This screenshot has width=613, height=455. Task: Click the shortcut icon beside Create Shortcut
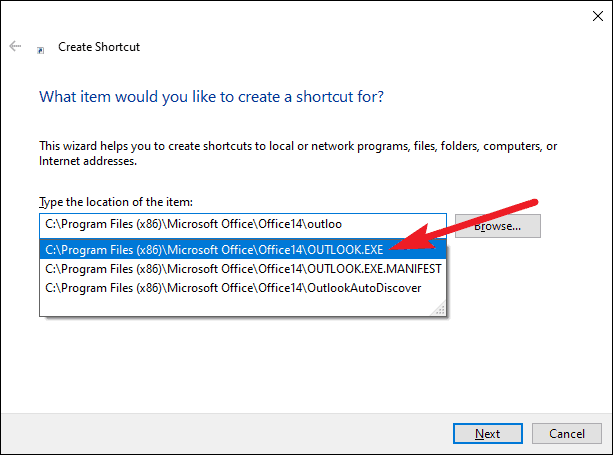(x=40, y=50)
